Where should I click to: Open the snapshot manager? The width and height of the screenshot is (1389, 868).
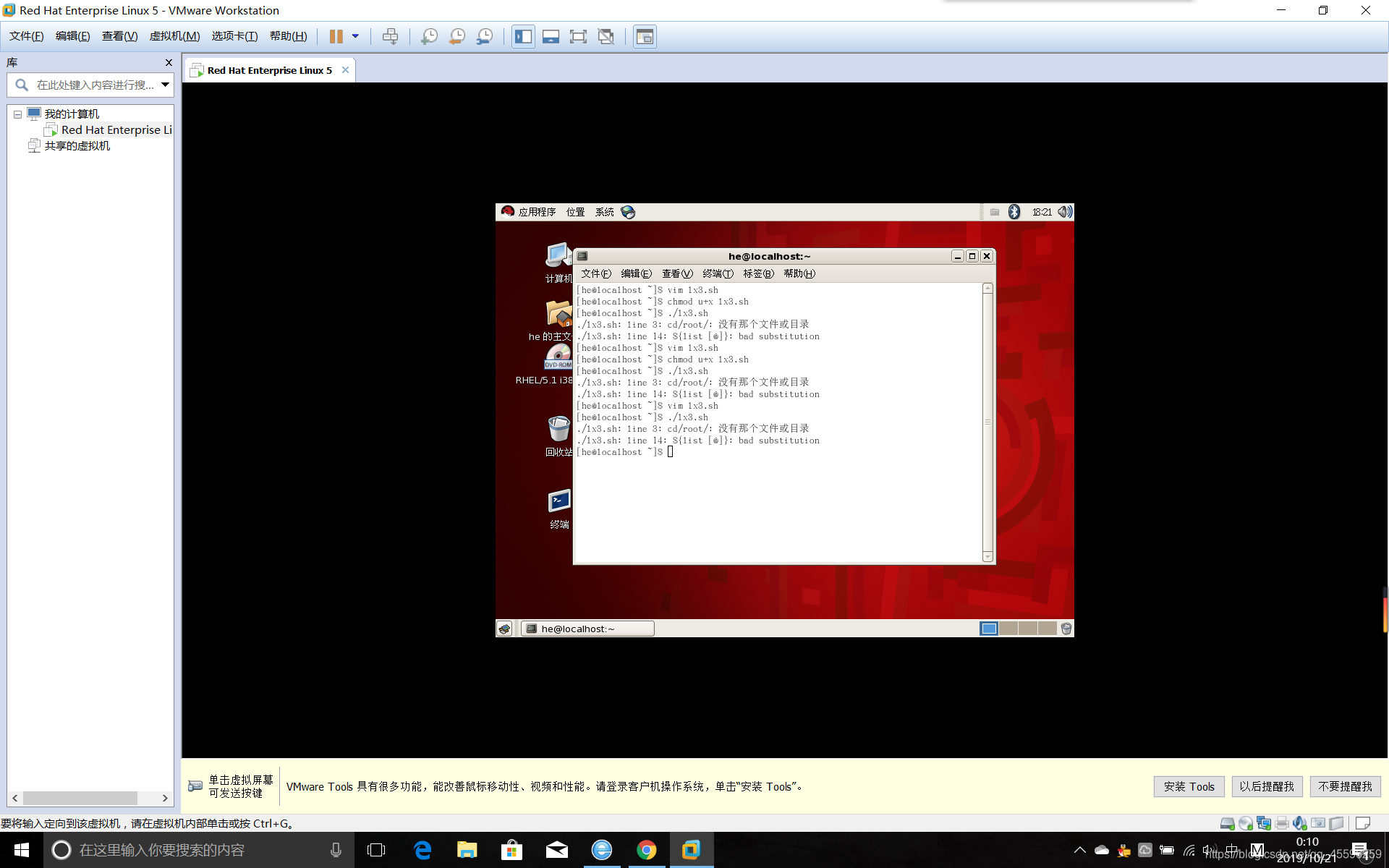click(485, 36)
